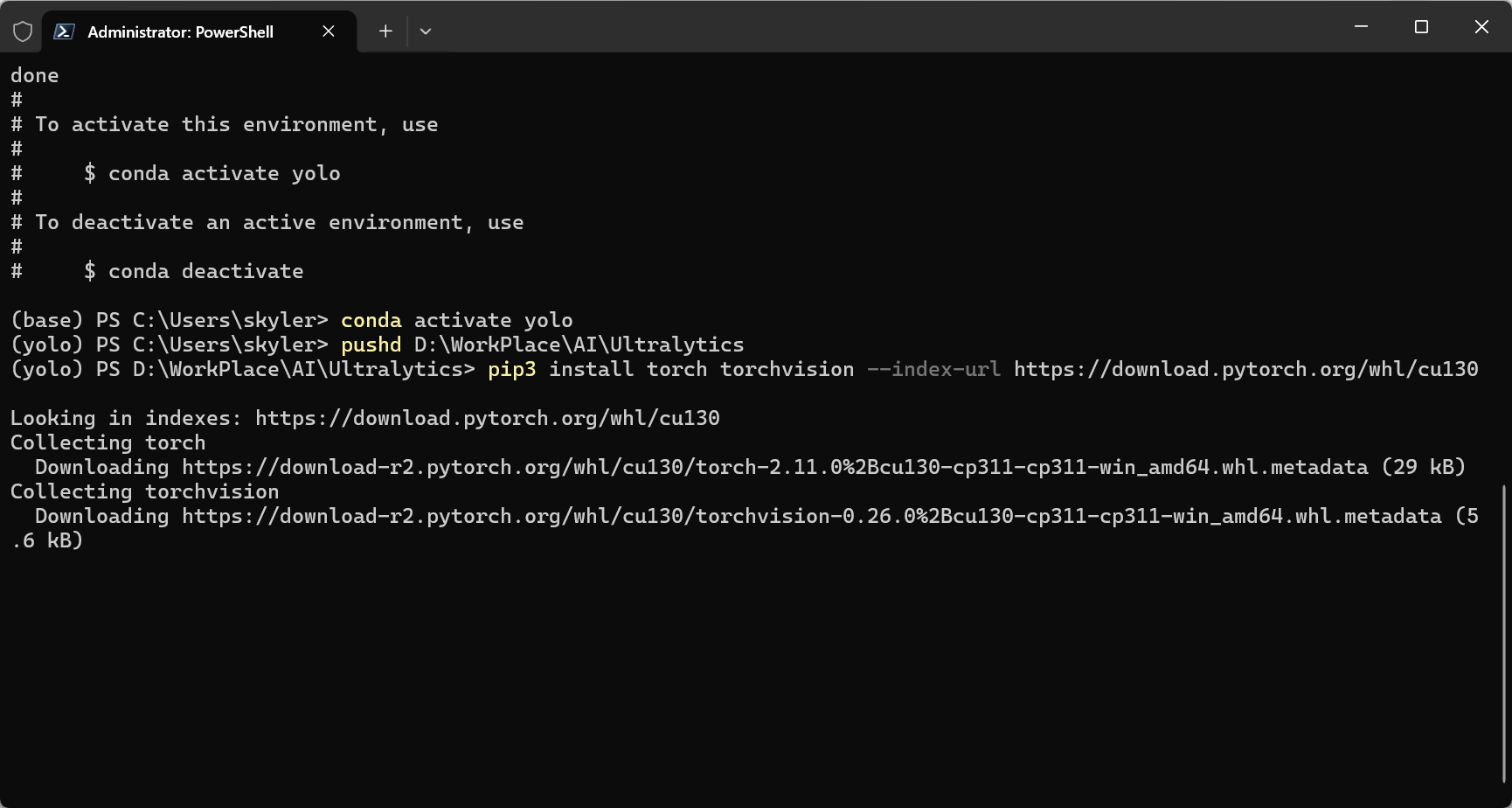Maximize the terminal window
Viewport: 1512px width, 808px height.
click(x=1421, y=27)
